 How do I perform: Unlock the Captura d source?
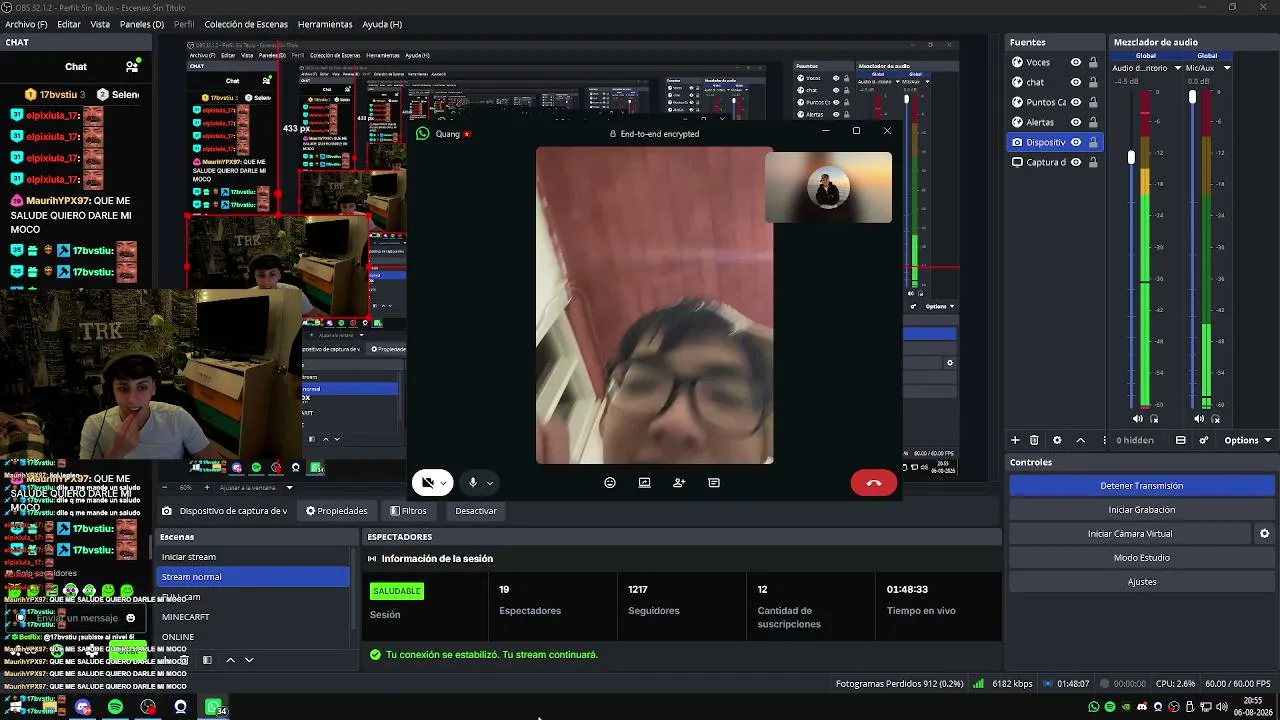pos(1093,162)
